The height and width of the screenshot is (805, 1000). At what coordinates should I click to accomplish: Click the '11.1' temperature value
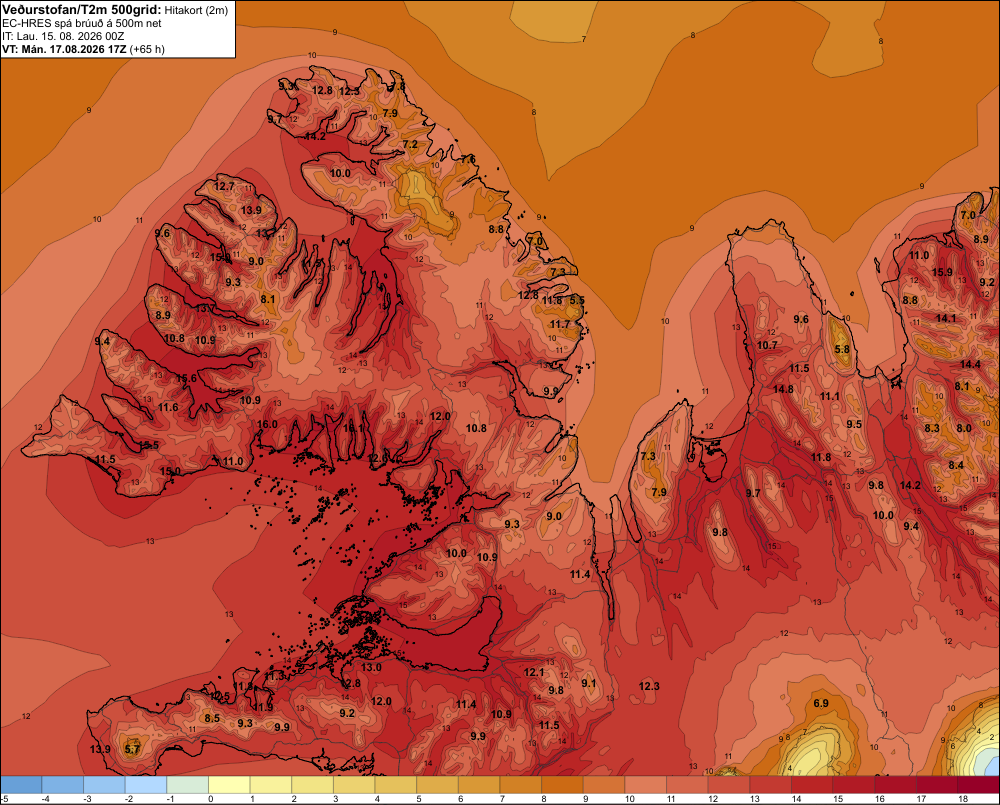pos(830,396)
